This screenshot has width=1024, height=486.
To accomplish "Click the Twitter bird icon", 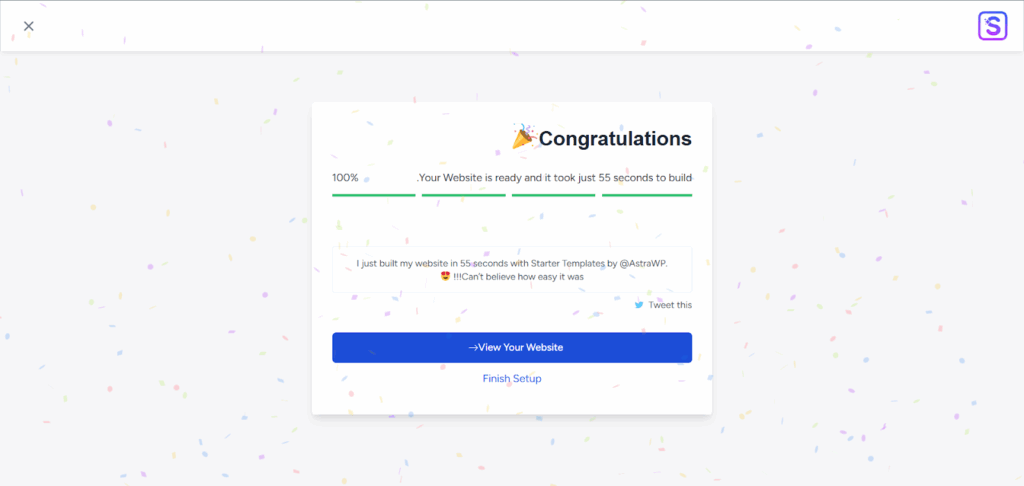I will (639, 305).
